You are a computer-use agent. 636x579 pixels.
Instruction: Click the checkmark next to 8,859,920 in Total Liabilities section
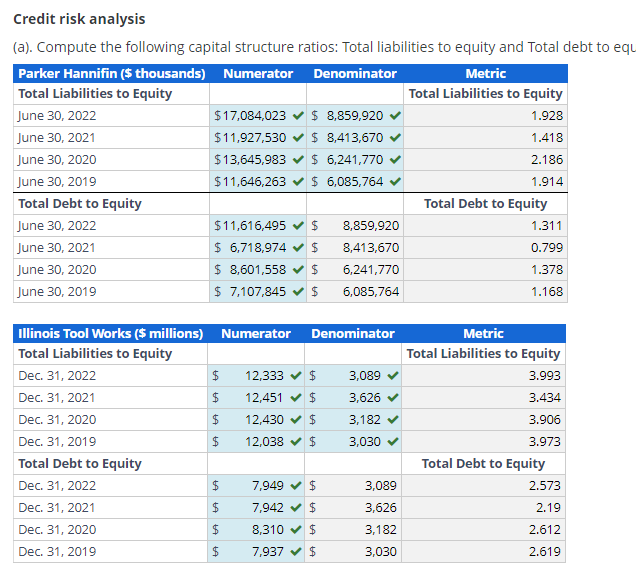395,116
